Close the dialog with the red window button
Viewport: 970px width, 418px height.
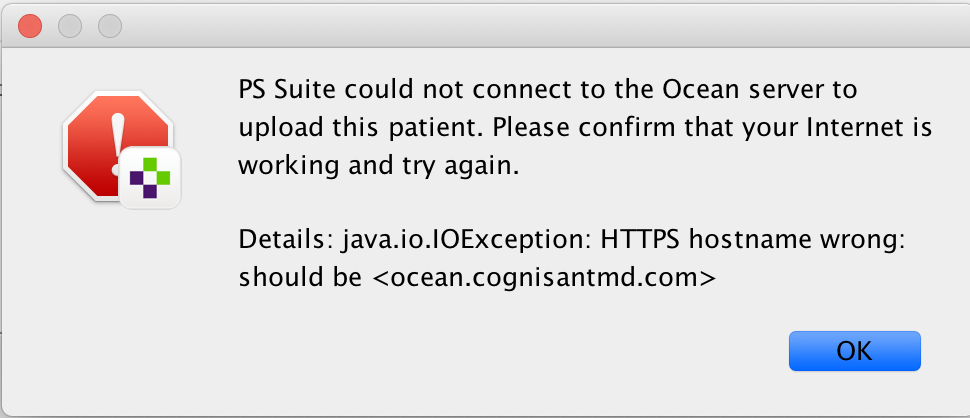tap(30, 26)
